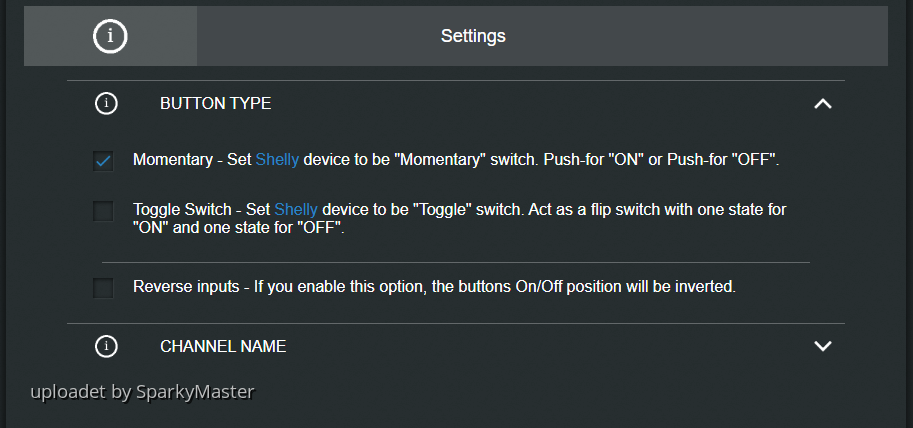
Task: Click the second line of the Toggle Switch description
Action: 238,228
